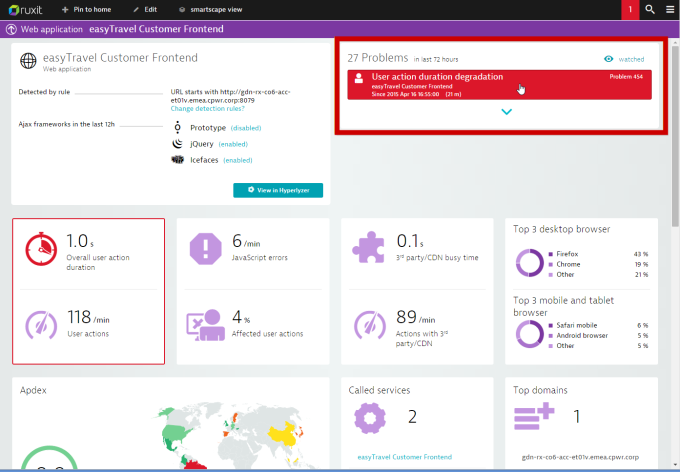The image size is (680, 472).
Task: Click China on the Apdex map
Action: 282,435
